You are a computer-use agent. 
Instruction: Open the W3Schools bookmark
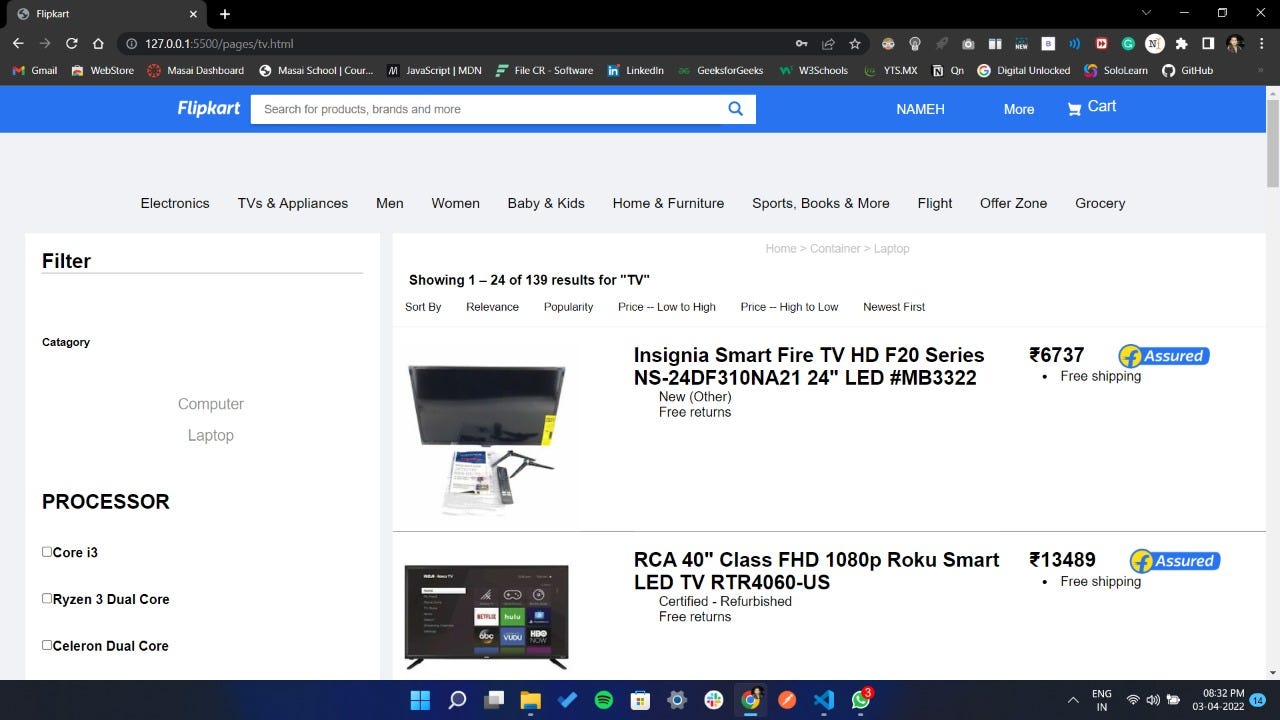coord(813,70)
